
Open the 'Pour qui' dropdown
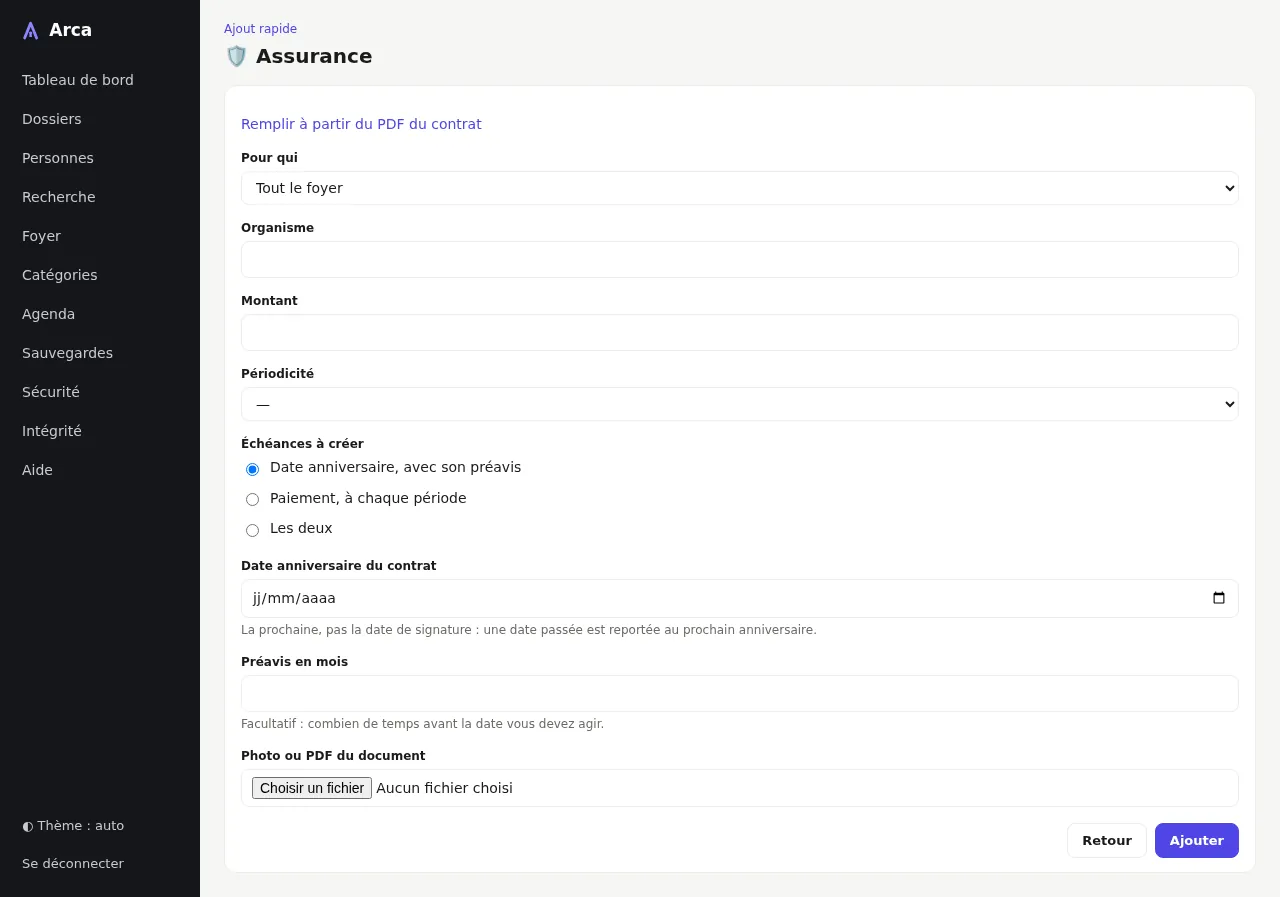tap(740, 188)
